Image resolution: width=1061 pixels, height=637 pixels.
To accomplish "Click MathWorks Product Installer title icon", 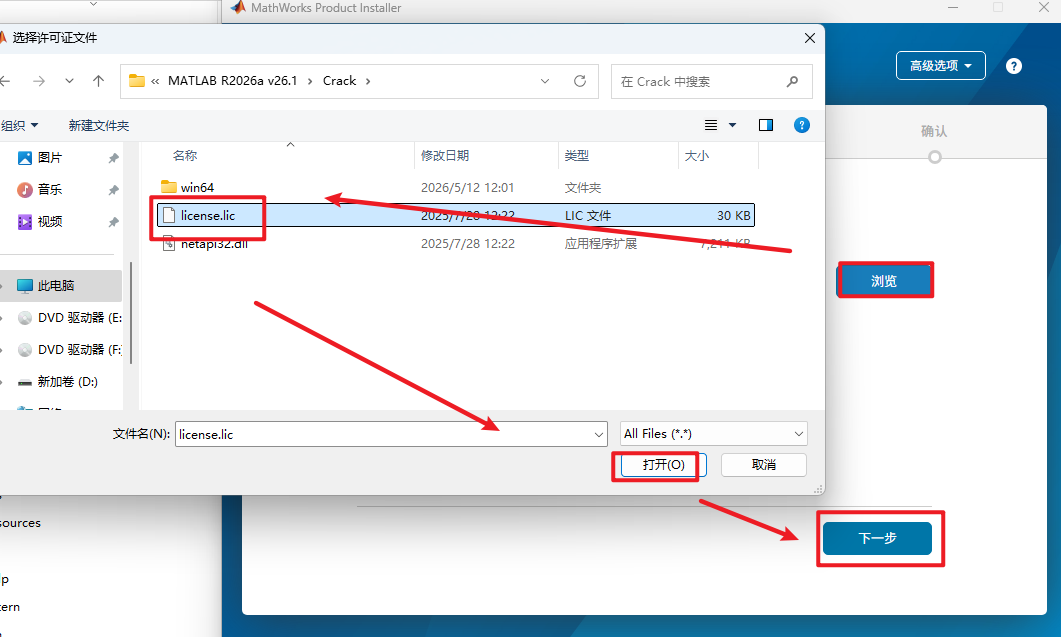I will (x=238, y=7).
